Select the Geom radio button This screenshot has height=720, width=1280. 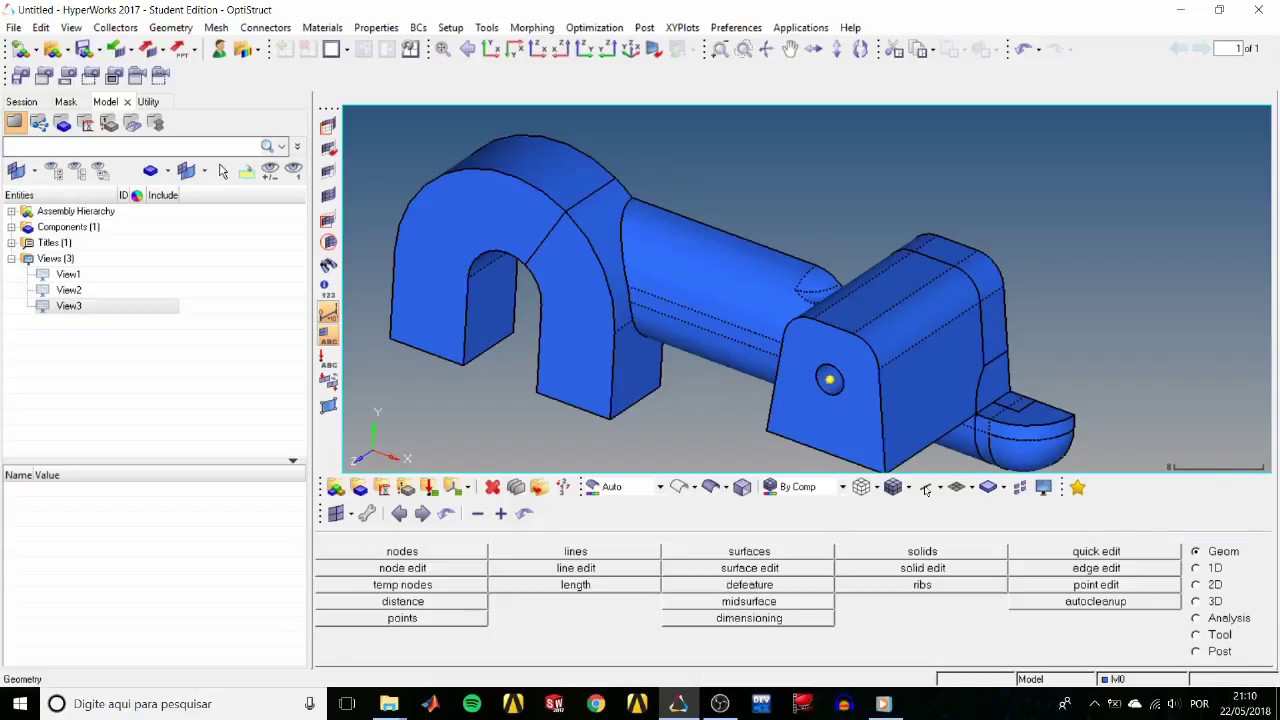(x=1195, y=551)
